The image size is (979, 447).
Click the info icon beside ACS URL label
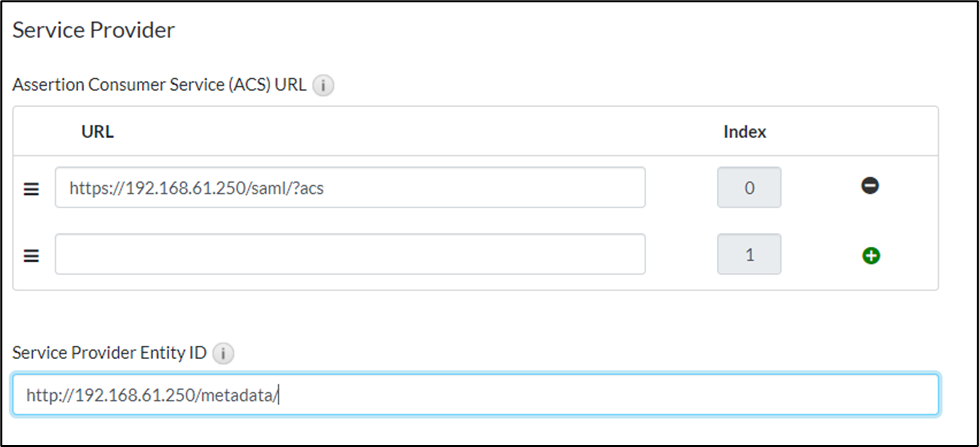tap(323, 86)
